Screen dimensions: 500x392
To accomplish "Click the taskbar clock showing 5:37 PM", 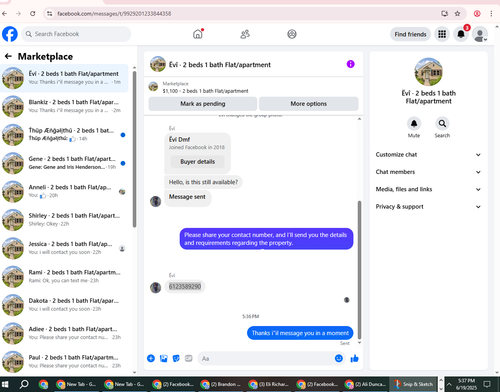I will (467, 384).
